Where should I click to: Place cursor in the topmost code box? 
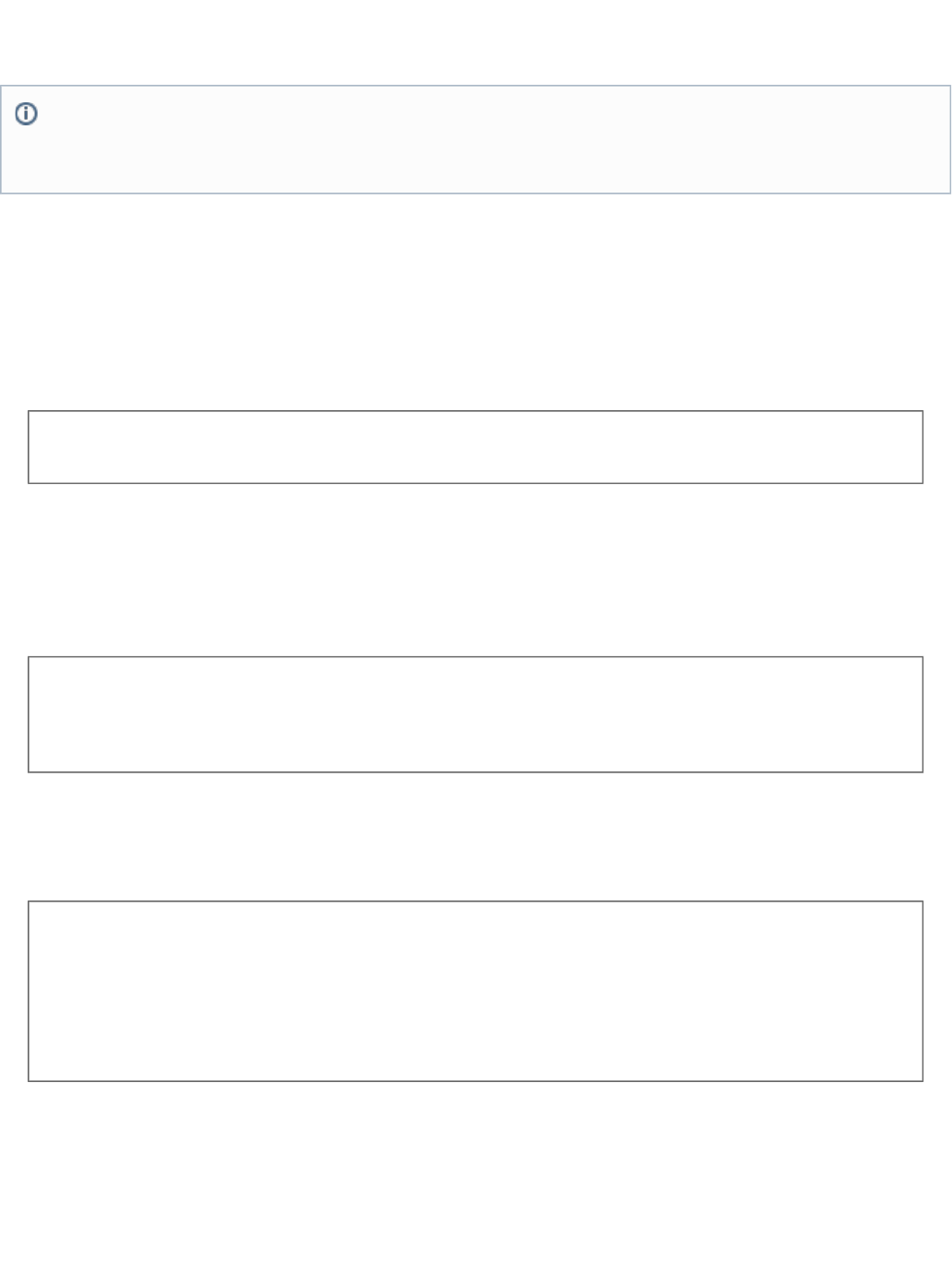(476, 447)
